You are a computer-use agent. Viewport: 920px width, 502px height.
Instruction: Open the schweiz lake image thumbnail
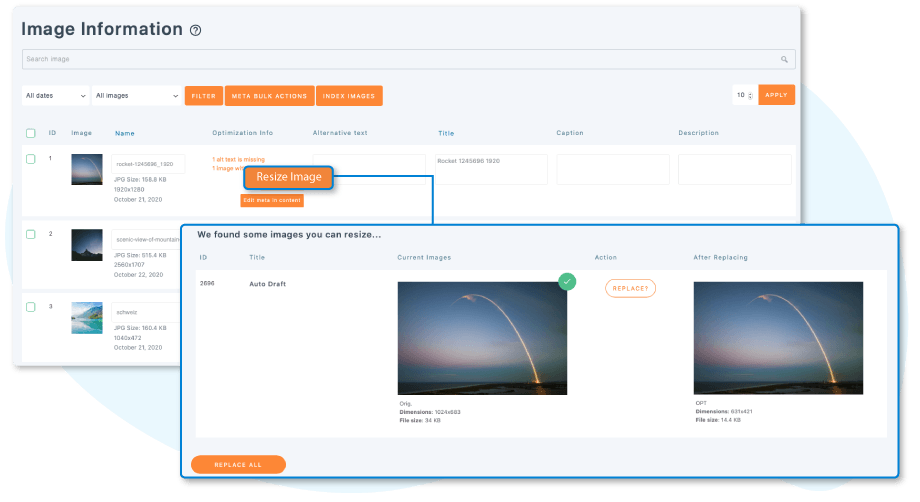pyautogui.click(x=87, y=318)
